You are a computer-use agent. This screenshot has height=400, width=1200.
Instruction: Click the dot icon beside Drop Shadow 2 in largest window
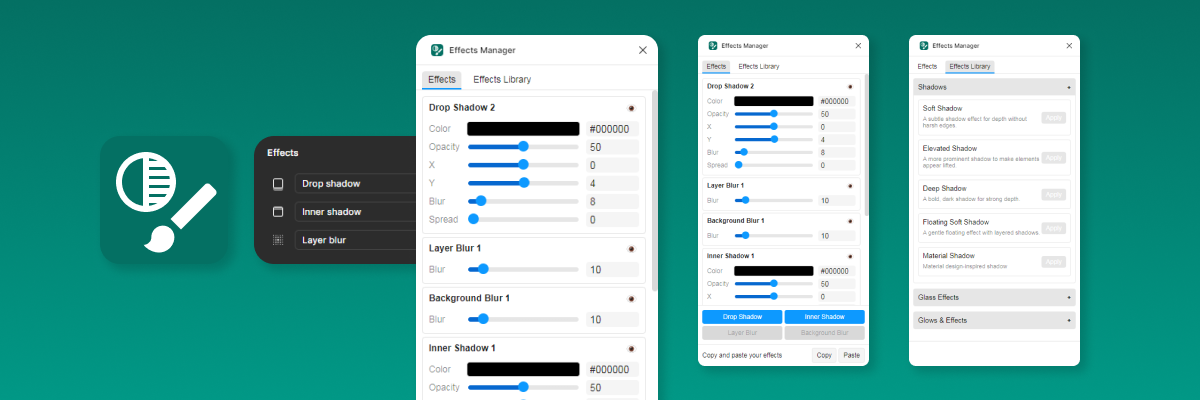[631, 108]
